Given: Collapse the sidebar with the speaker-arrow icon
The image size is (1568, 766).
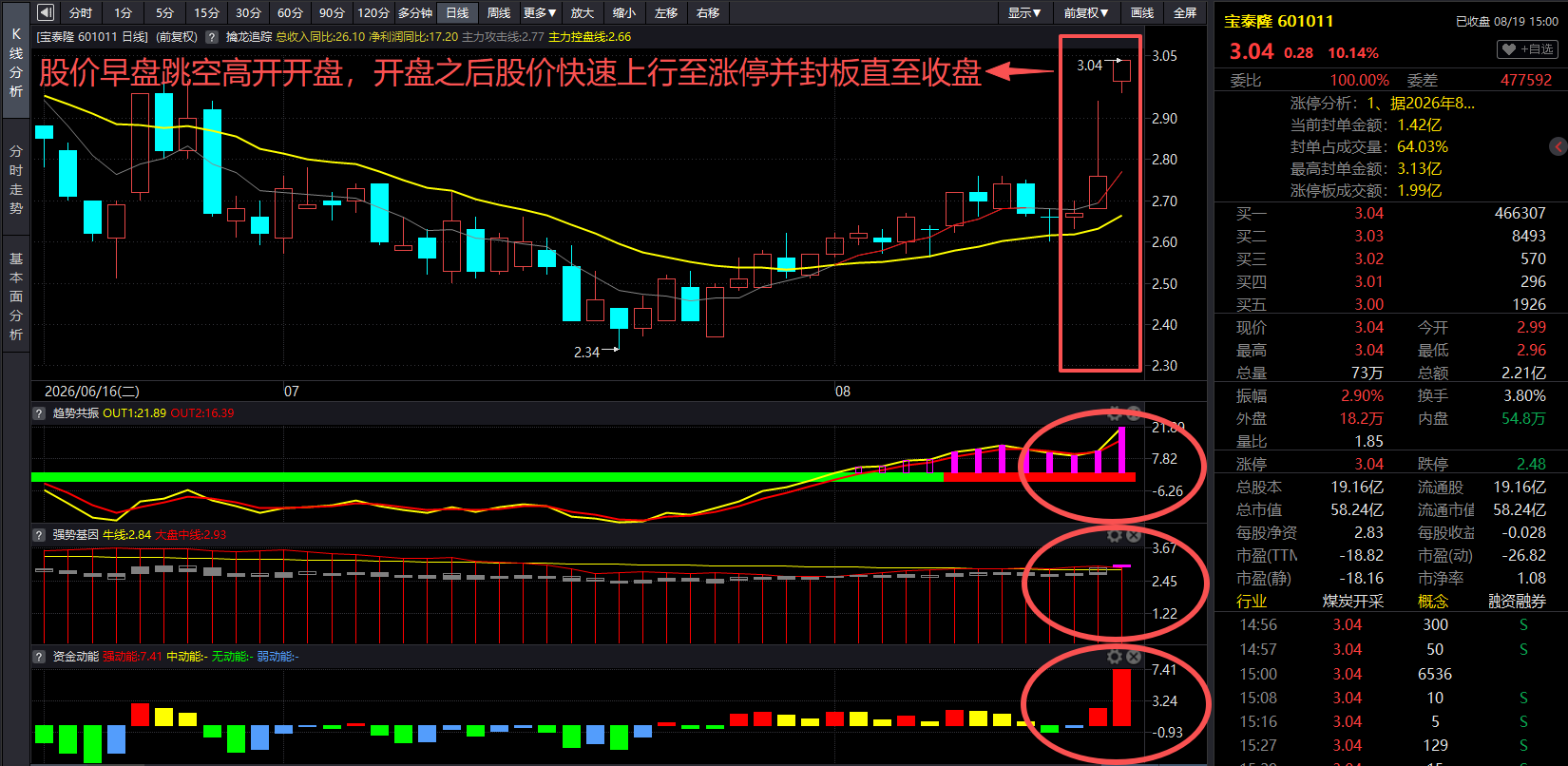Looking at the screenshot, I should coord(47,12).
